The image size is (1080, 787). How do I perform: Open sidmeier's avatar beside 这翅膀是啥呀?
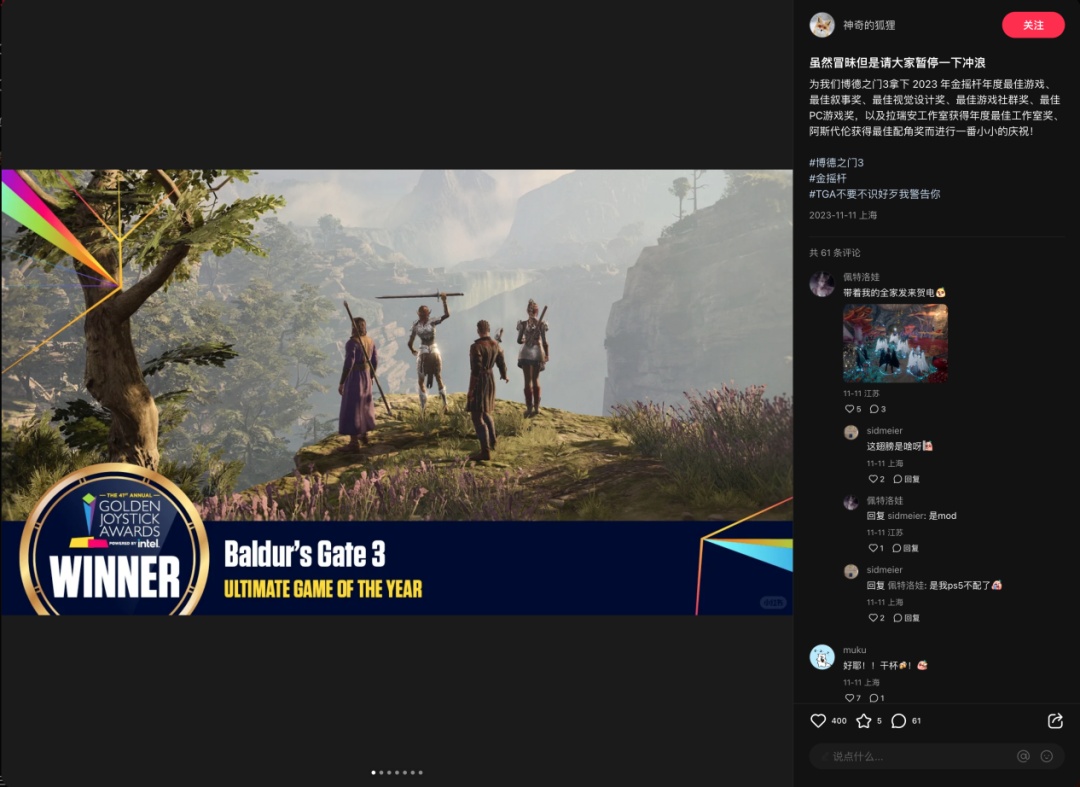coord(851,432)
